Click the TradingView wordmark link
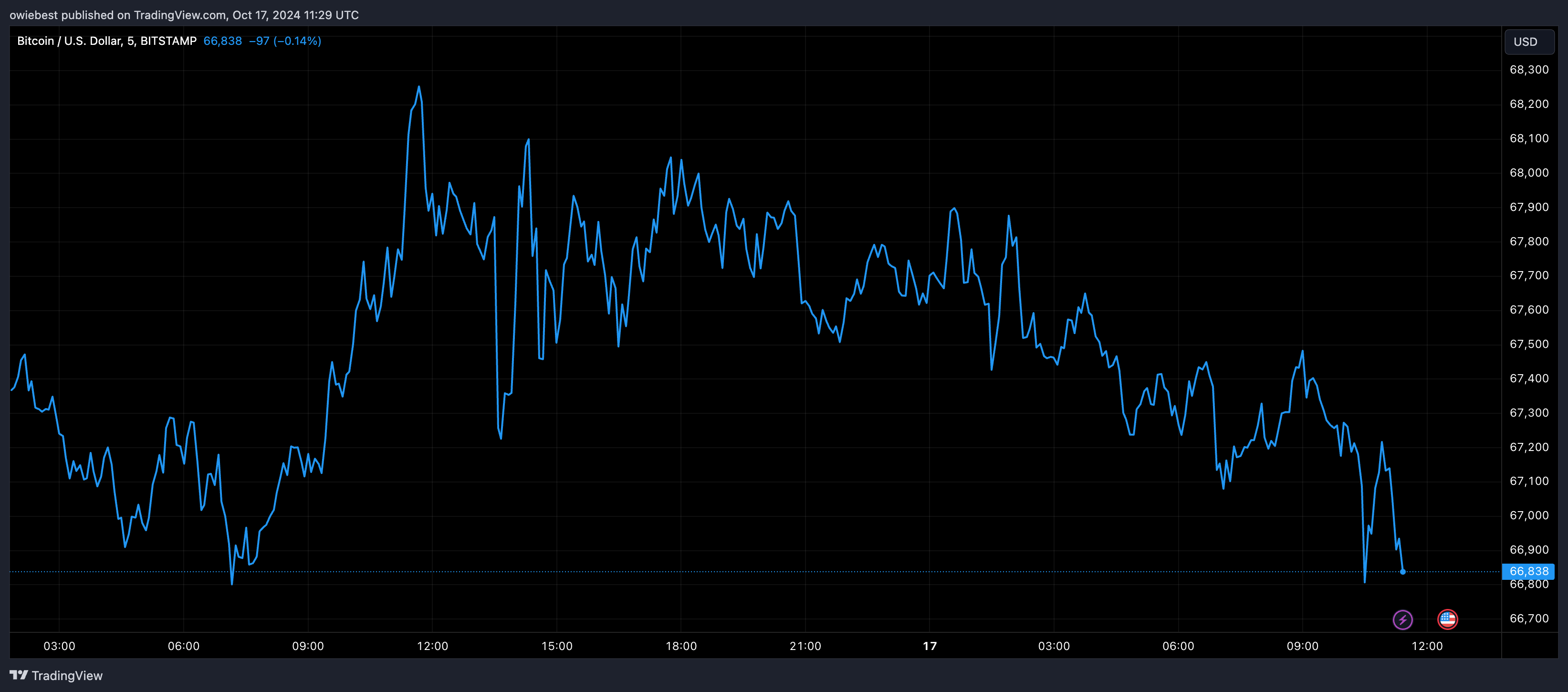 (67, 676)
